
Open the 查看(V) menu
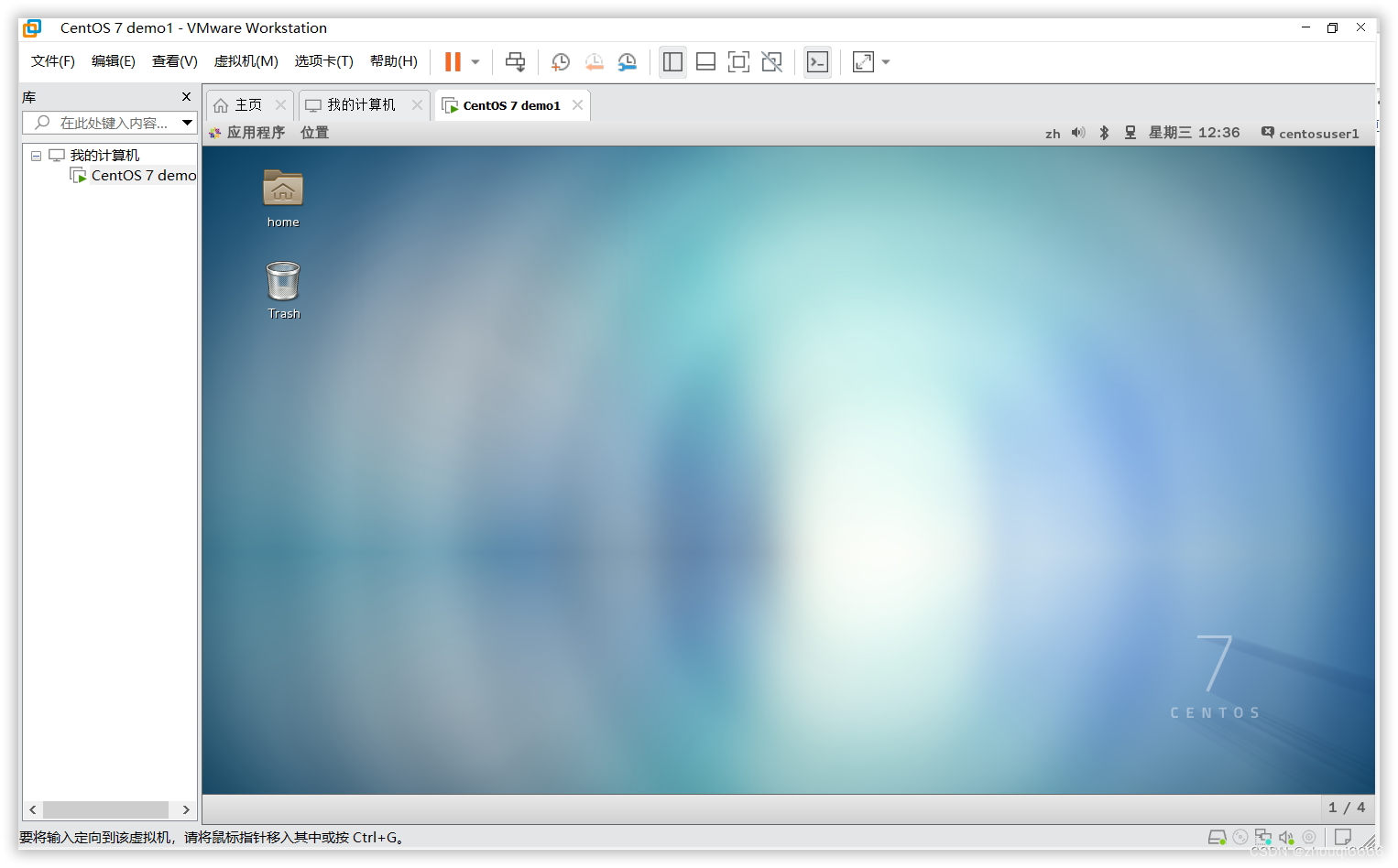pyautogui.click(x=175, y=61)
